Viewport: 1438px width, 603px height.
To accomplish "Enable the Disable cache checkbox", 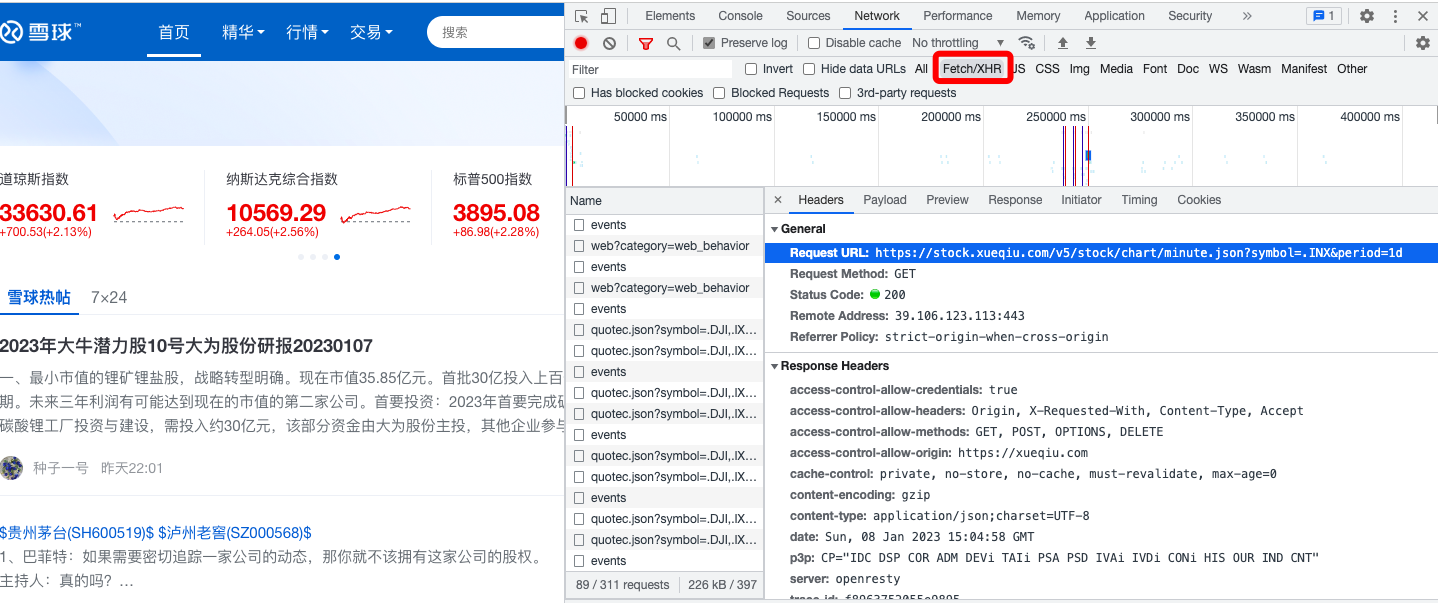I will point(814,43).
